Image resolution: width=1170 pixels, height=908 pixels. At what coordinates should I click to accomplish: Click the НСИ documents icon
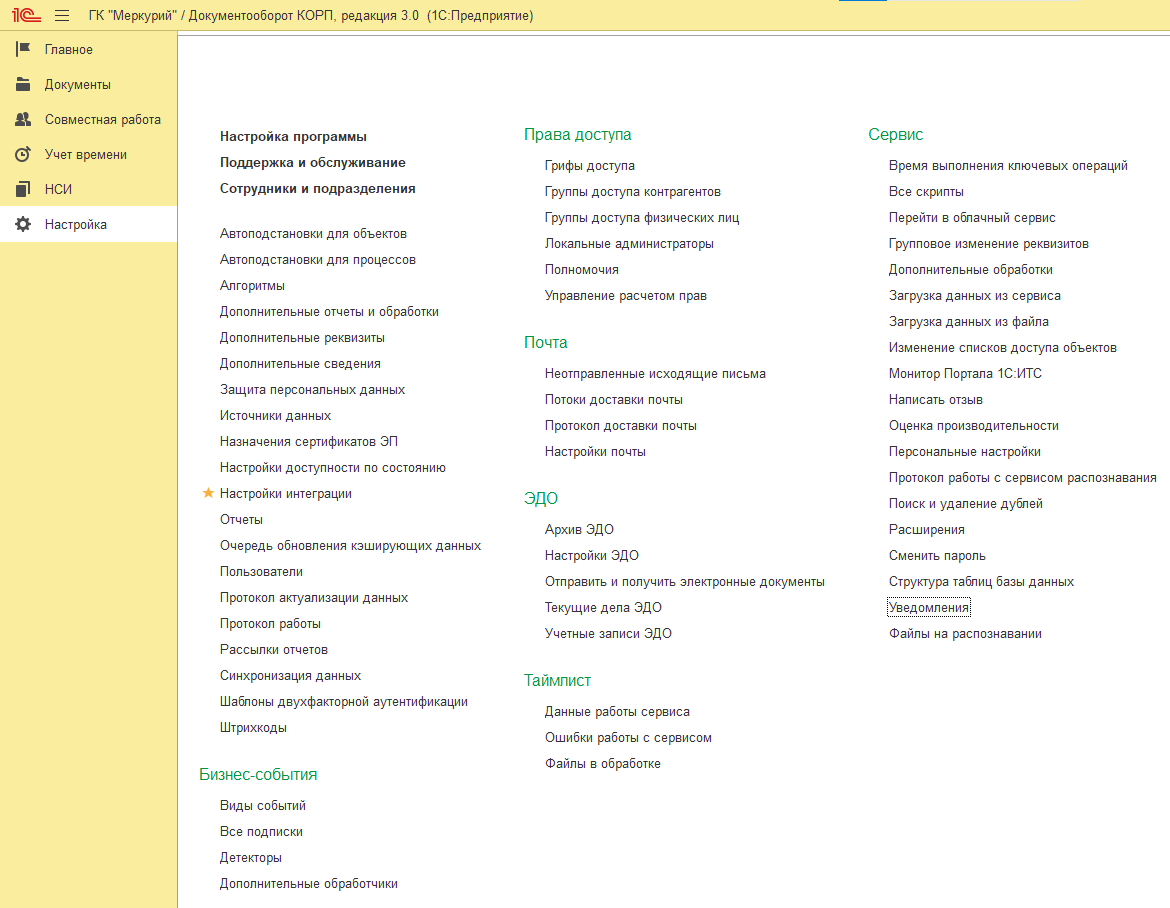[x=23, y=190]
